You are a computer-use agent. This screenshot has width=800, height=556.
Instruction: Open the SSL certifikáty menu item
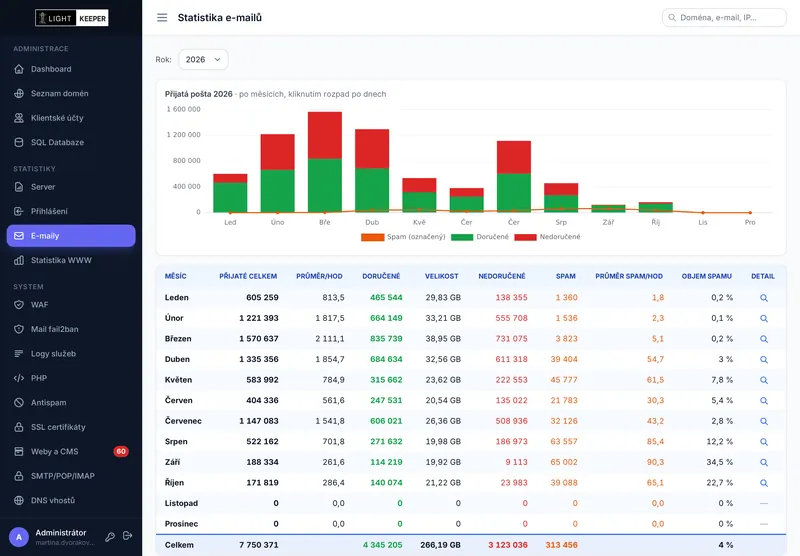coord(71,427)
